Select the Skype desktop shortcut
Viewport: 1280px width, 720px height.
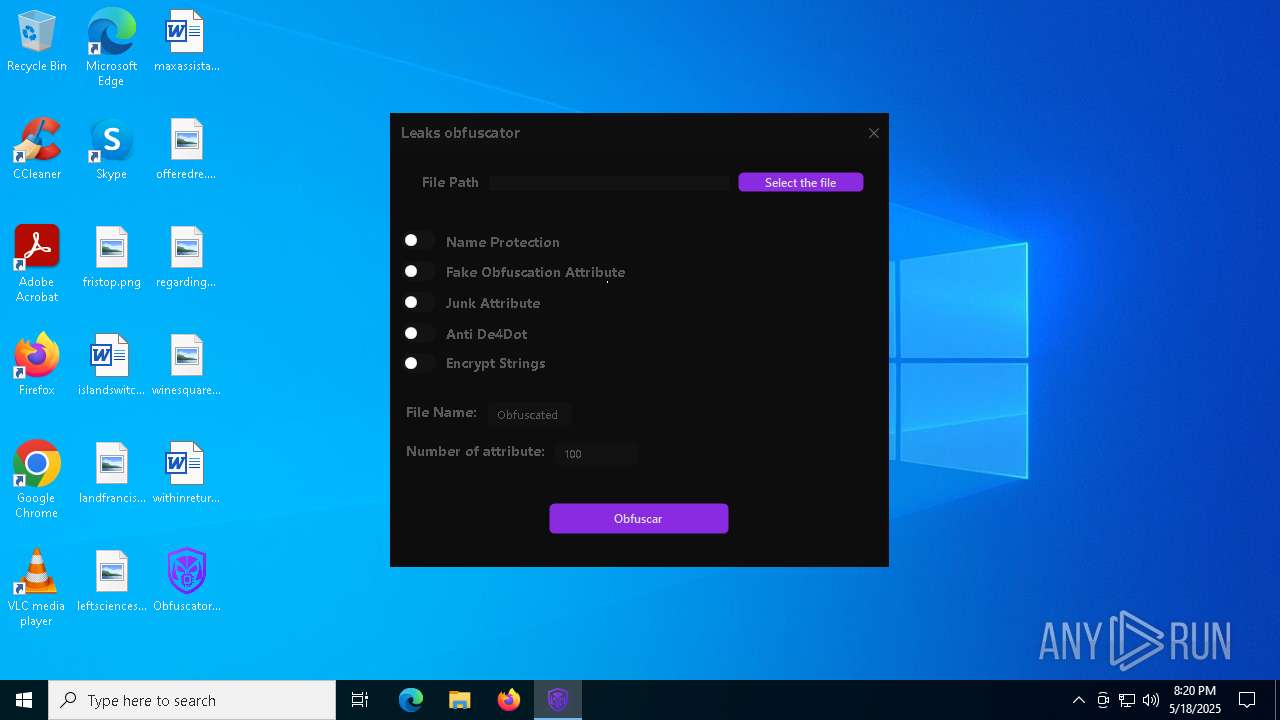pos(111,150)
